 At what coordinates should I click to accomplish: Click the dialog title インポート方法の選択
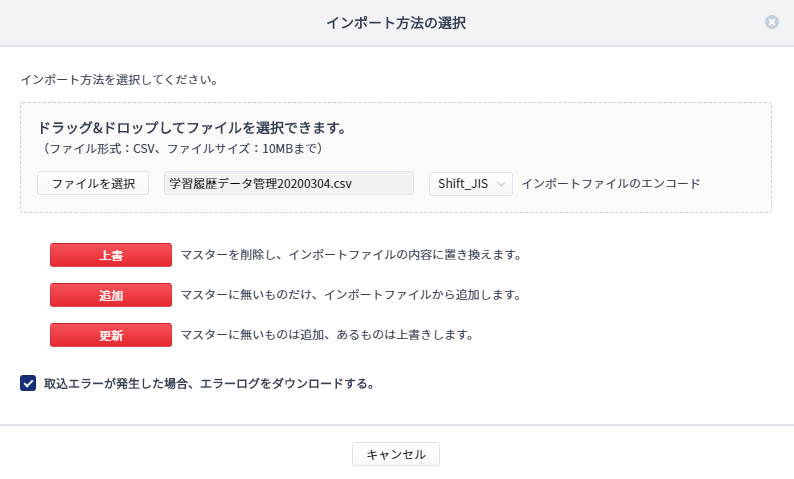click(396, 23)
